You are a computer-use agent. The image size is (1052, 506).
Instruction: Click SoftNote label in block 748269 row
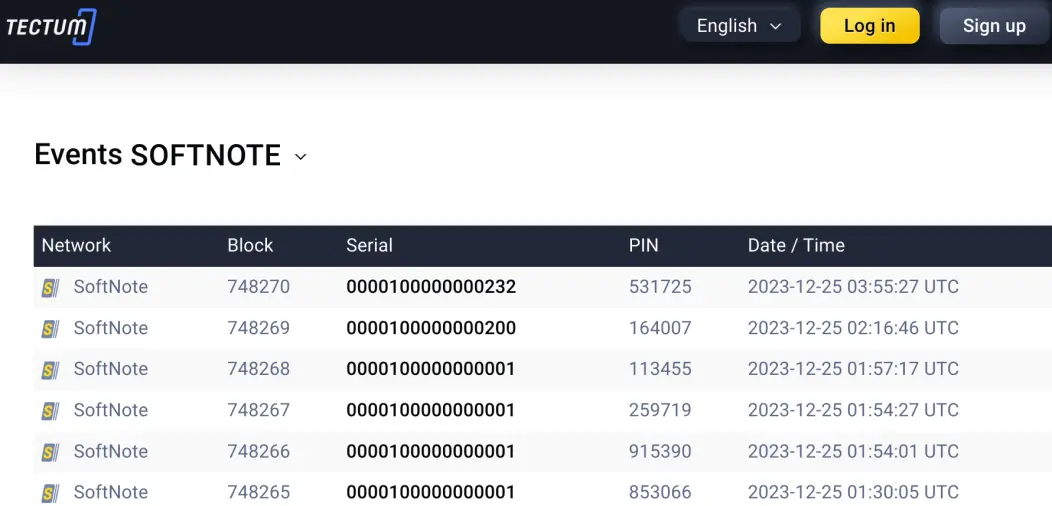111,328
